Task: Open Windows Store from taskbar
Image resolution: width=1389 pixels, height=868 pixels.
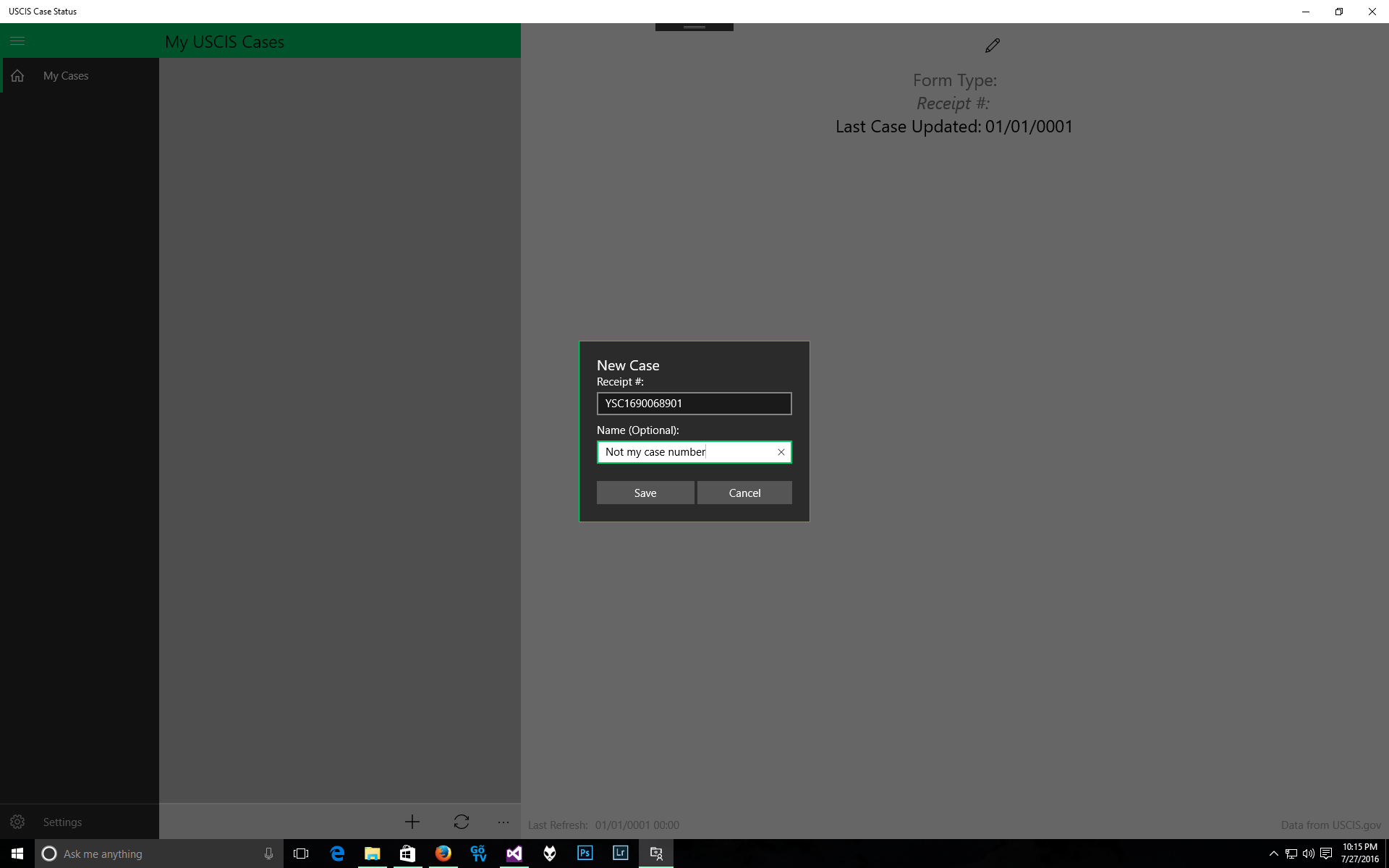Action: coord(408,854)
